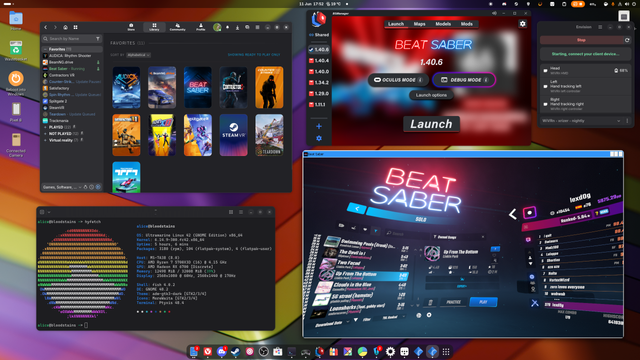Screen dimensions: 640x360
Task: Show info for Oculus Mode
Action: (420, 80)
